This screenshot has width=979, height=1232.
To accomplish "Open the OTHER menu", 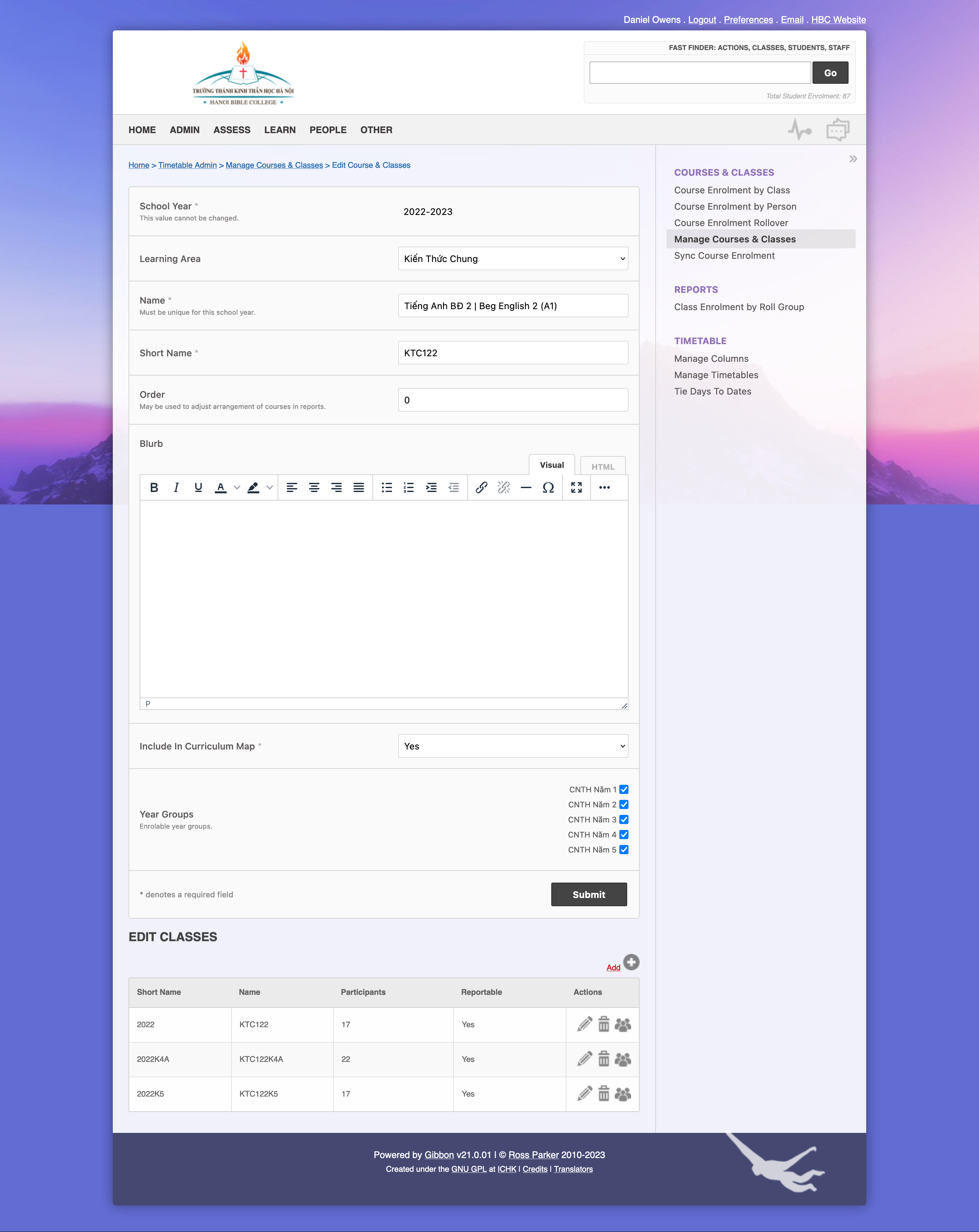I will (376, 130).
